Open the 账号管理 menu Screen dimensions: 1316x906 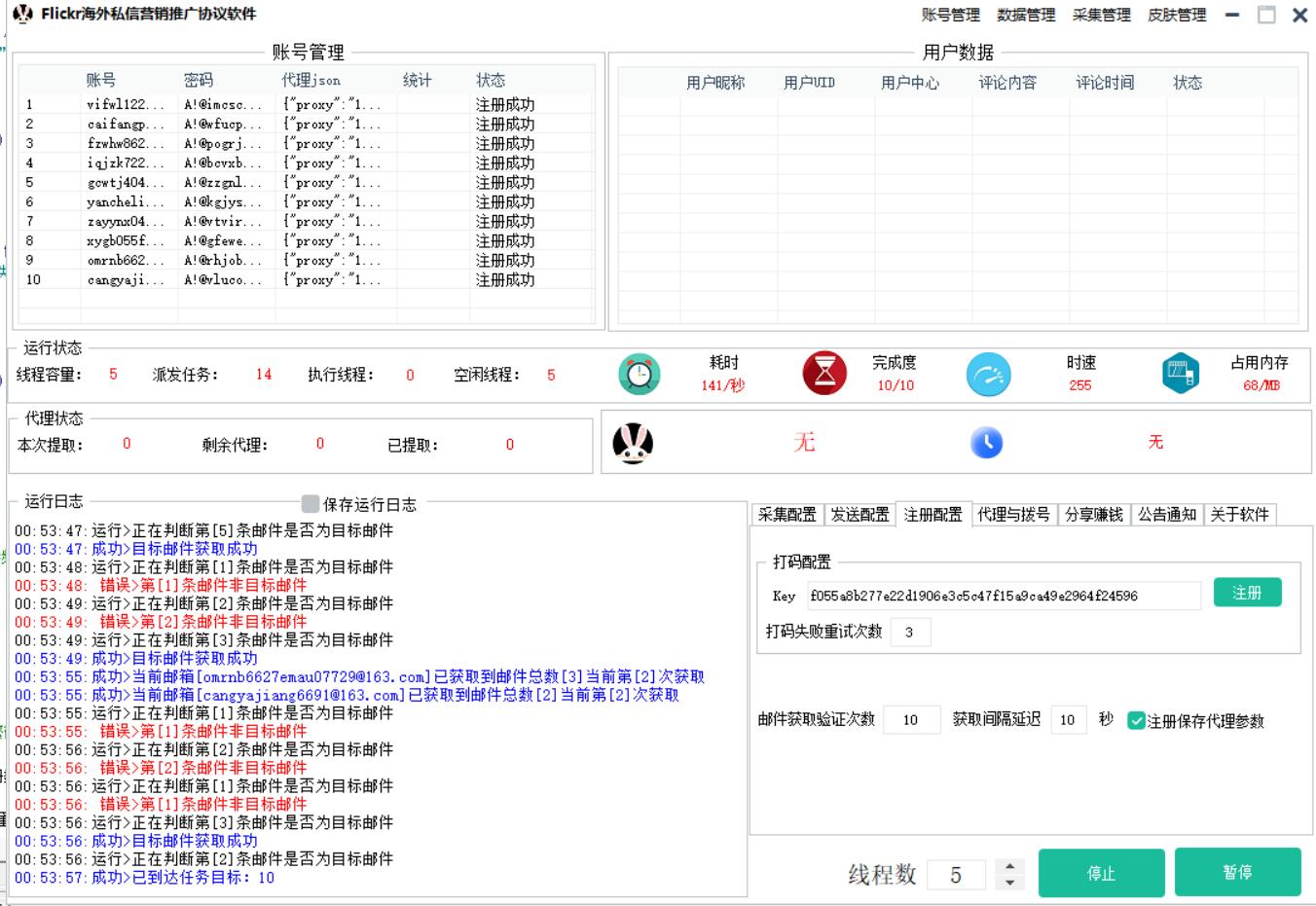point(950,16)
